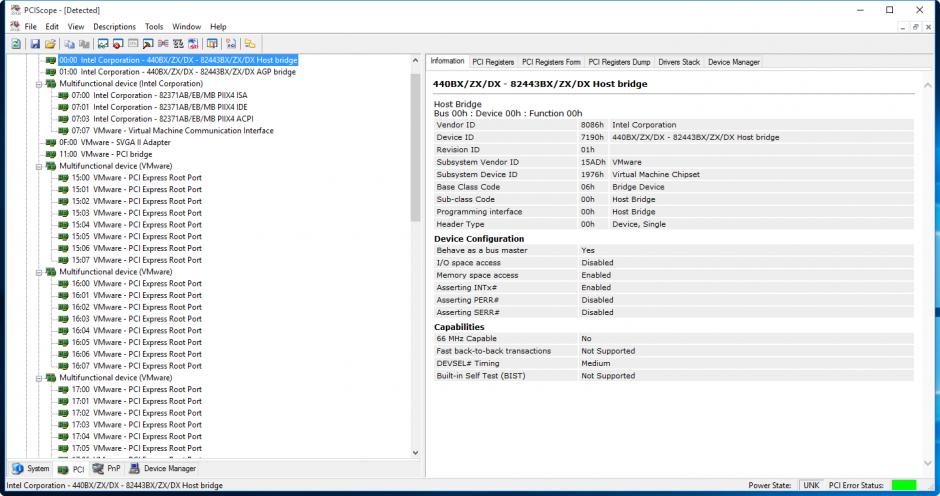Click the System globe icon at the bottom
The height and width of the screenshot is (496, 940).
(17, 468)
